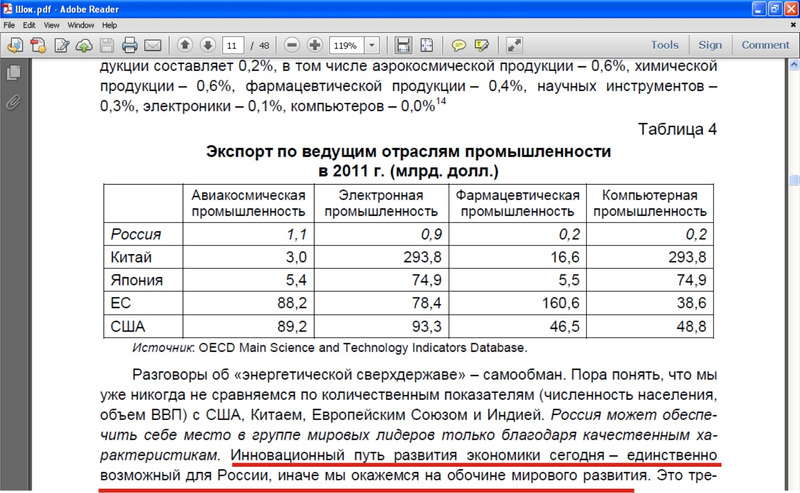Open the page thumbnails panel
Viewport: 800px width, 493px height.
point(14,73)
